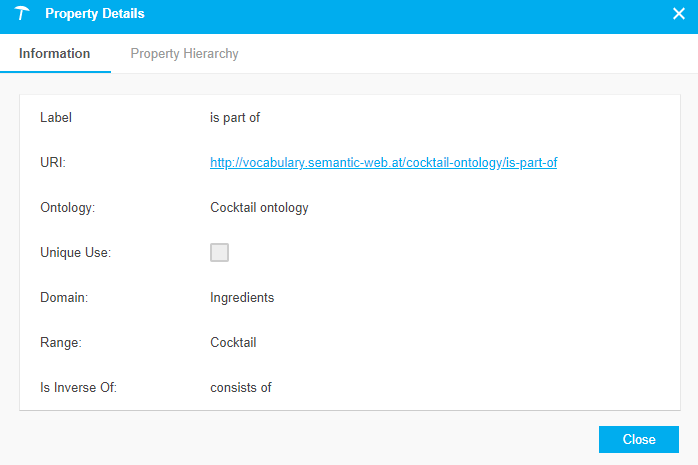The height and width of the screenshot is (465, 698).
Task: Click the 'Ingredients' domain value
Action: tap(242, 297)
